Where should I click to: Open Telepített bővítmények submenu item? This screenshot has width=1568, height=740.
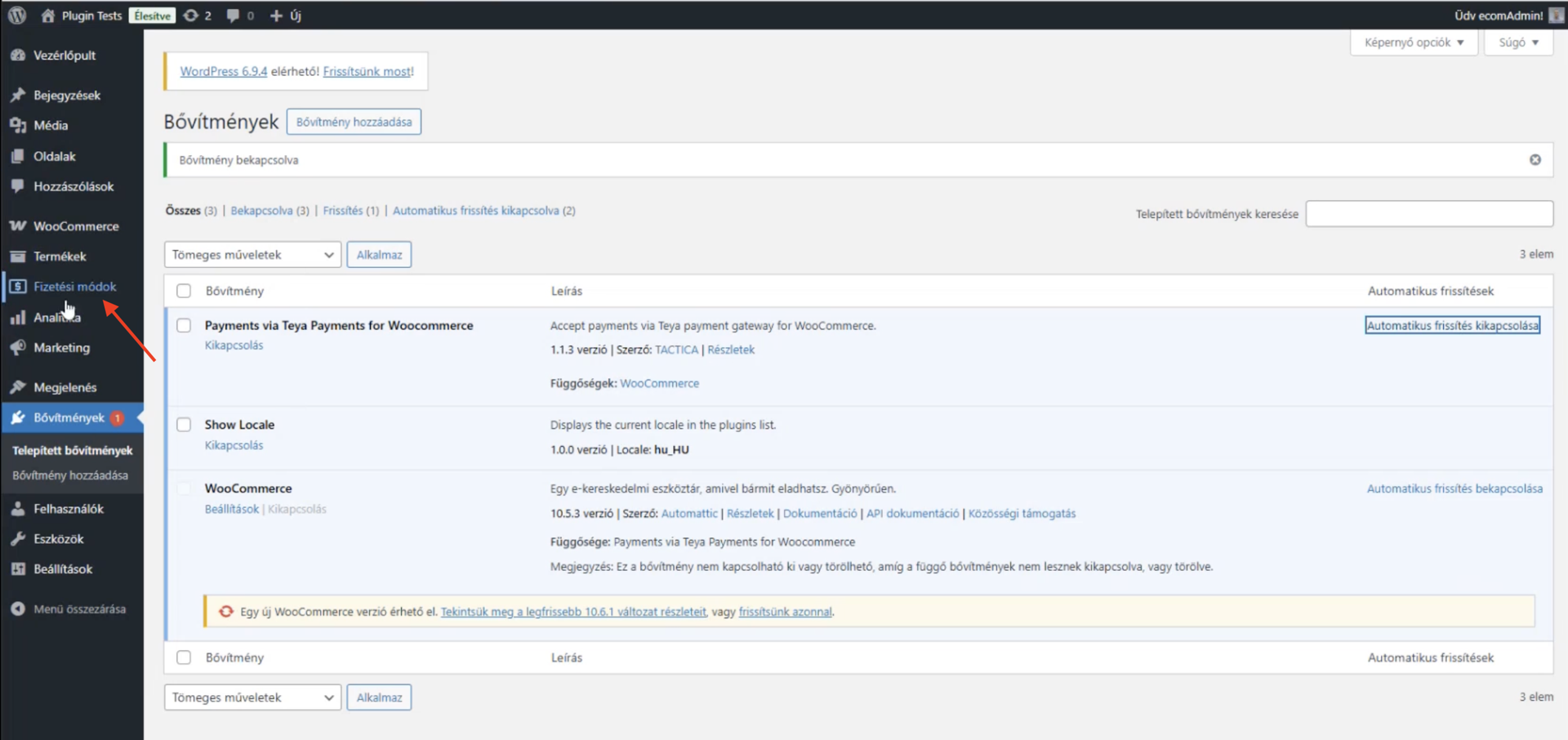(72, 451)
